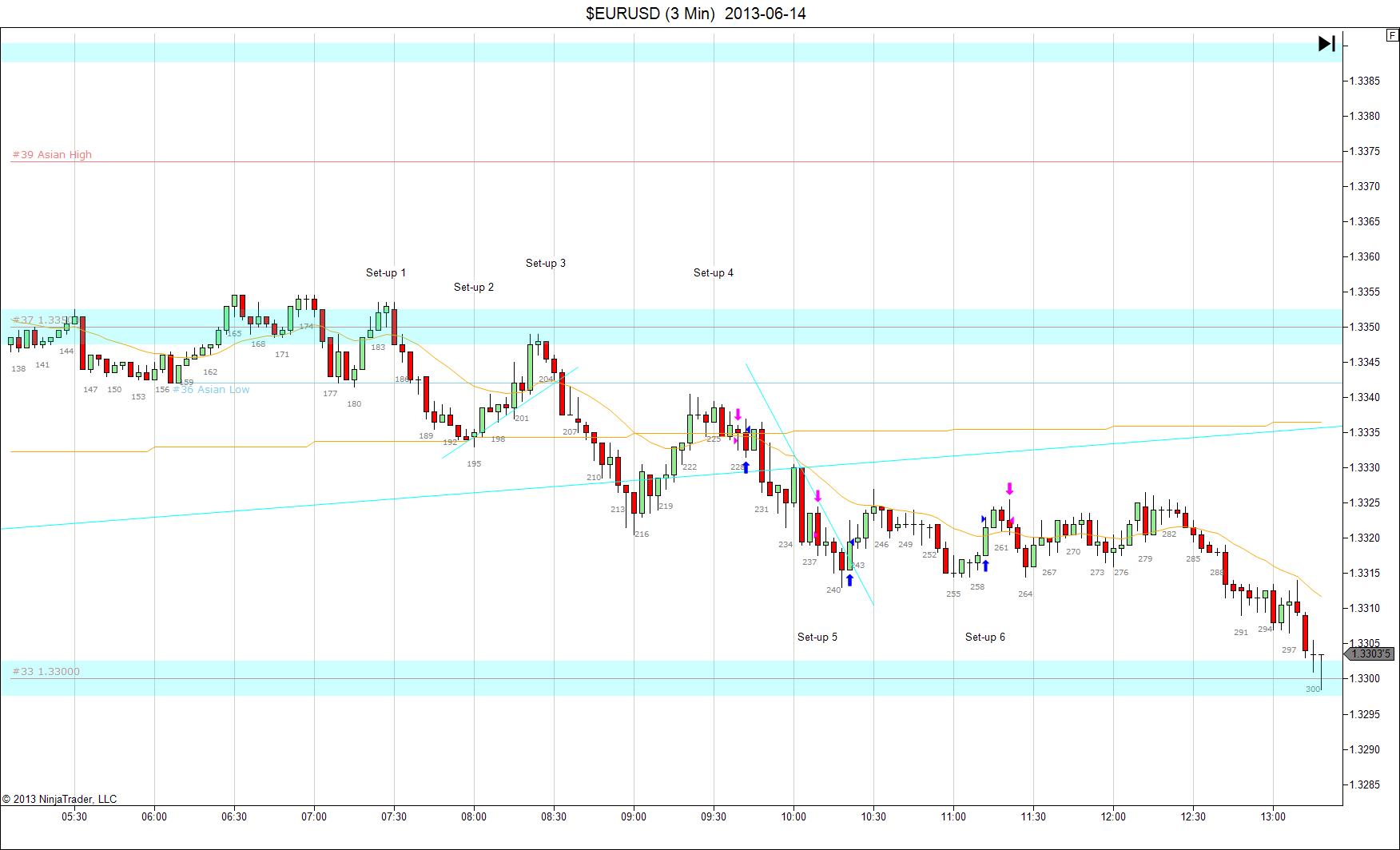1400x850 pixels.
Task: Click the 06:00 time axis label
Action: [154, 816]
